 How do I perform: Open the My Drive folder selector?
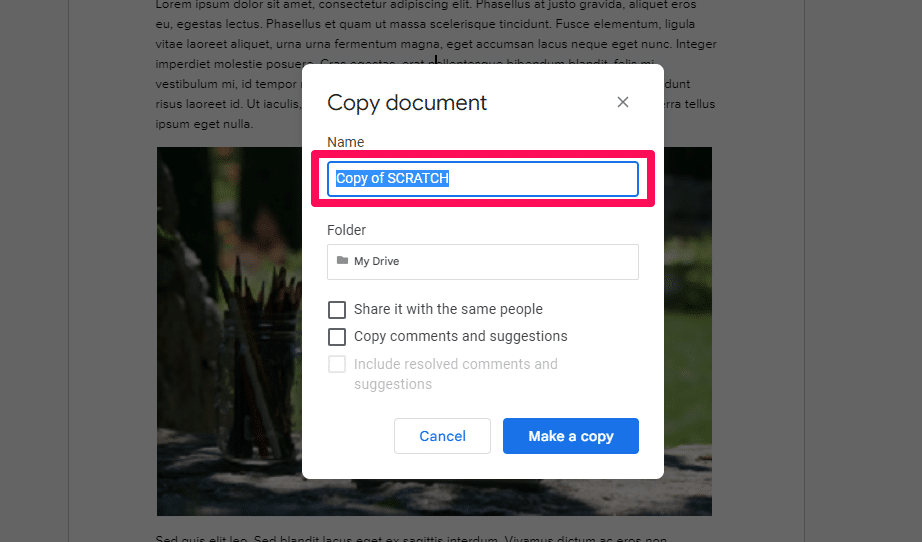(x=482, y=261)
